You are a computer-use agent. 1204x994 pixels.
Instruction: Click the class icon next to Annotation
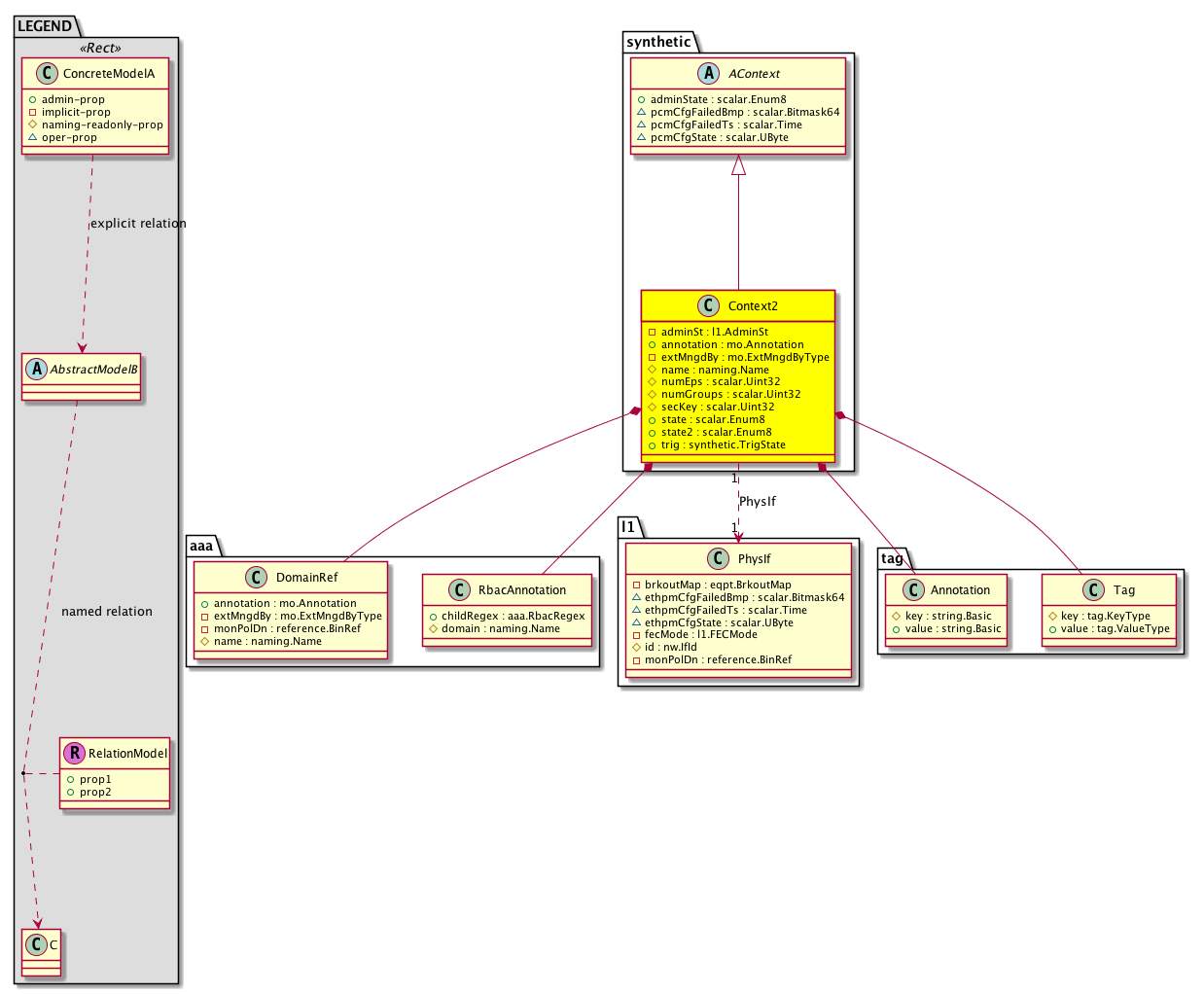point(913,589)
